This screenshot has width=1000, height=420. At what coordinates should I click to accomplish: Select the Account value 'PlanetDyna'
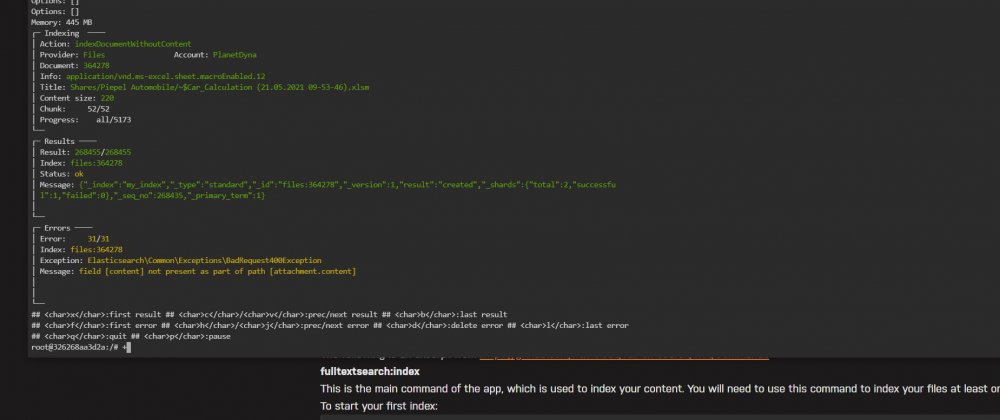235,55
